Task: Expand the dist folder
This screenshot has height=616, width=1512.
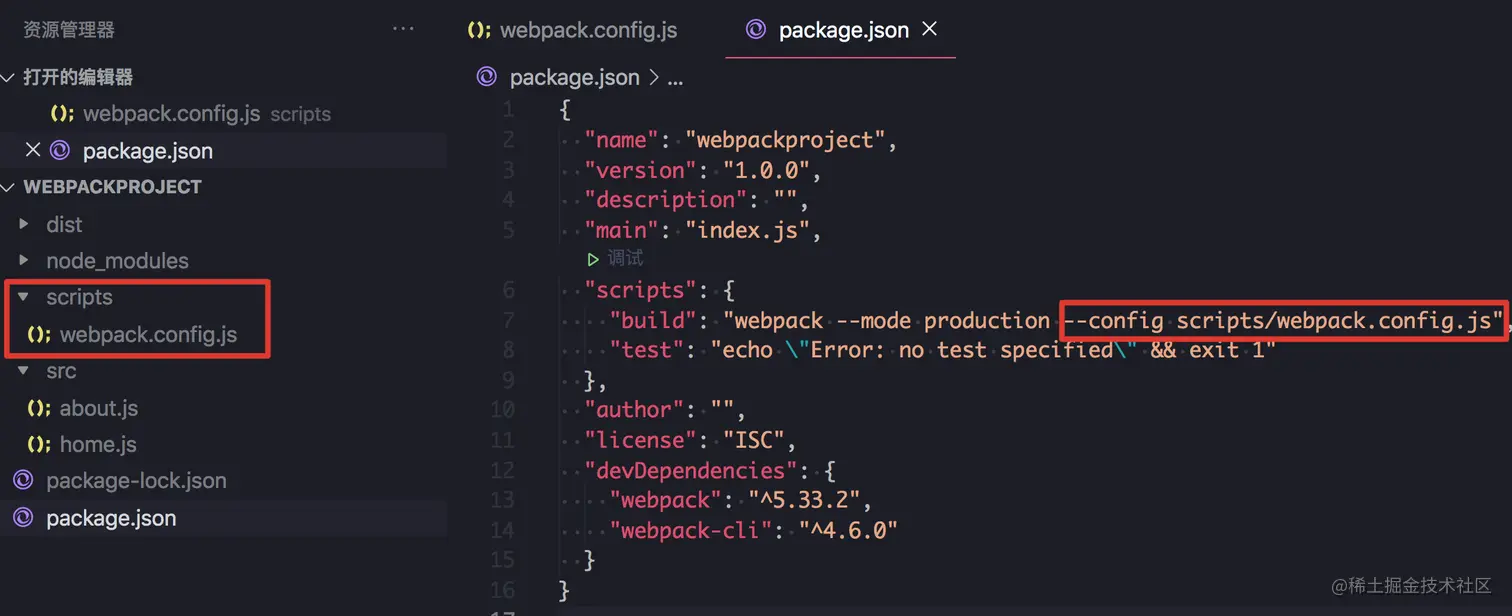Action: click(24, 224)
